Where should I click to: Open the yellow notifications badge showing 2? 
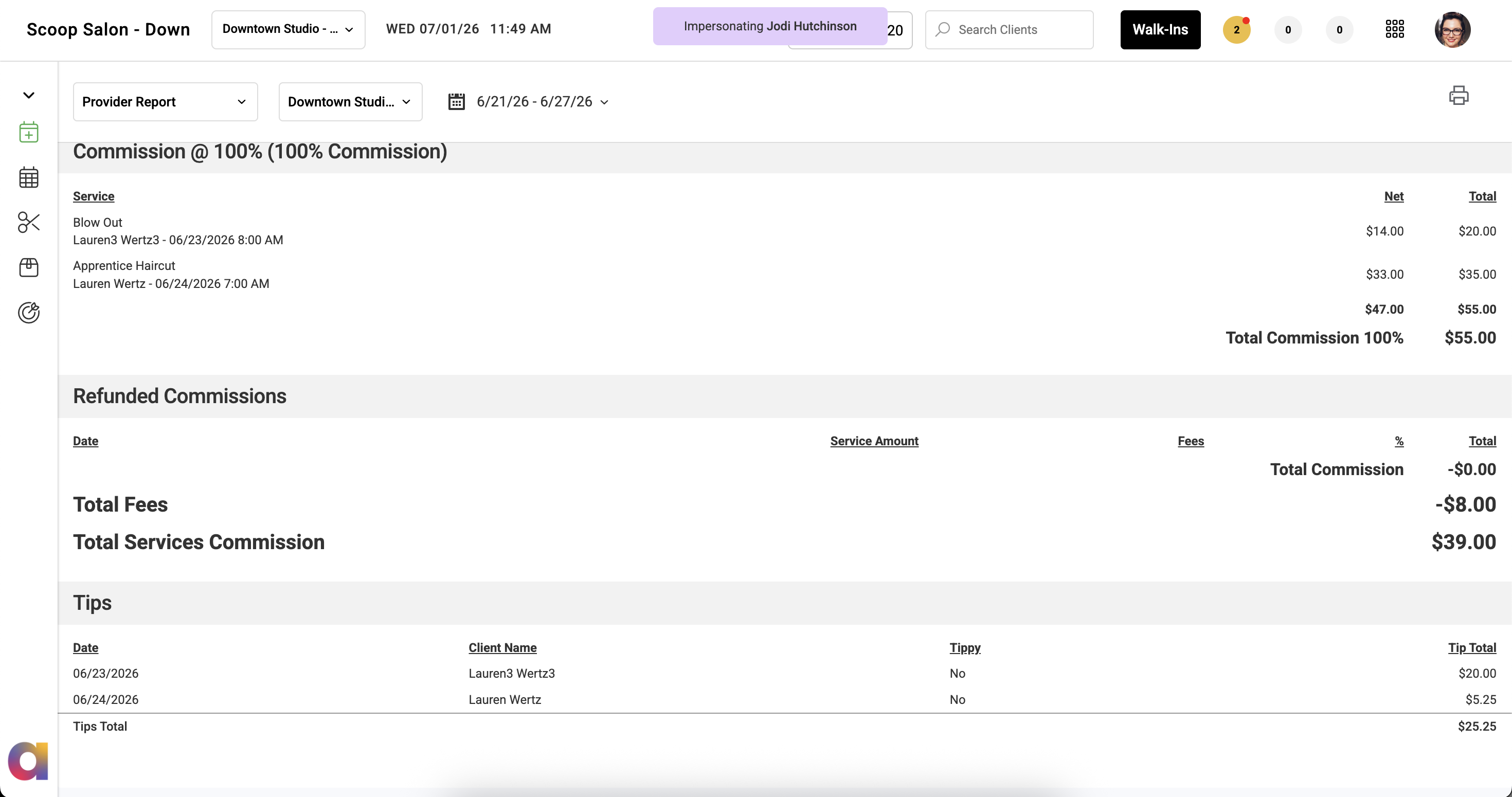(1237, 29)
